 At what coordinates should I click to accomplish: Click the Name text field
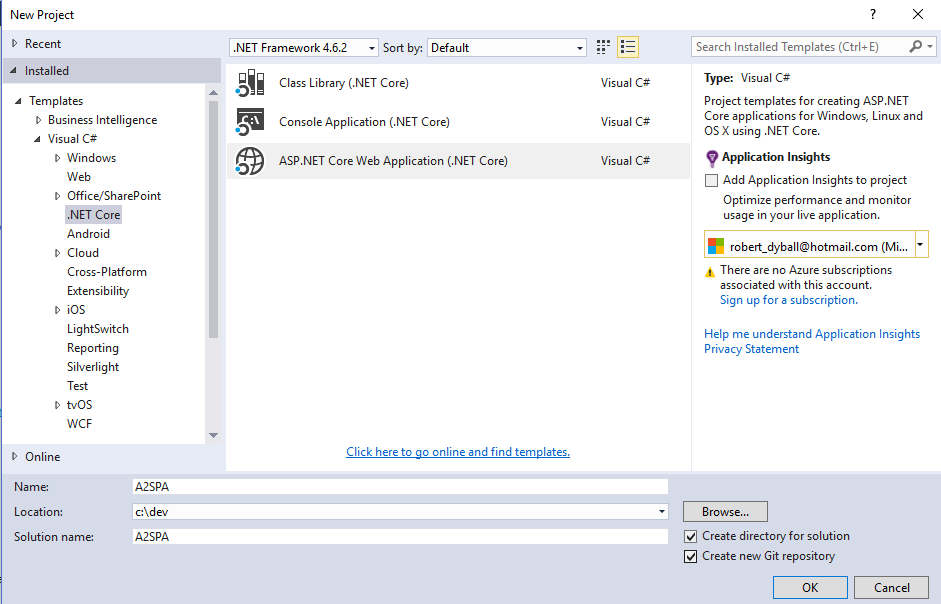400,486
